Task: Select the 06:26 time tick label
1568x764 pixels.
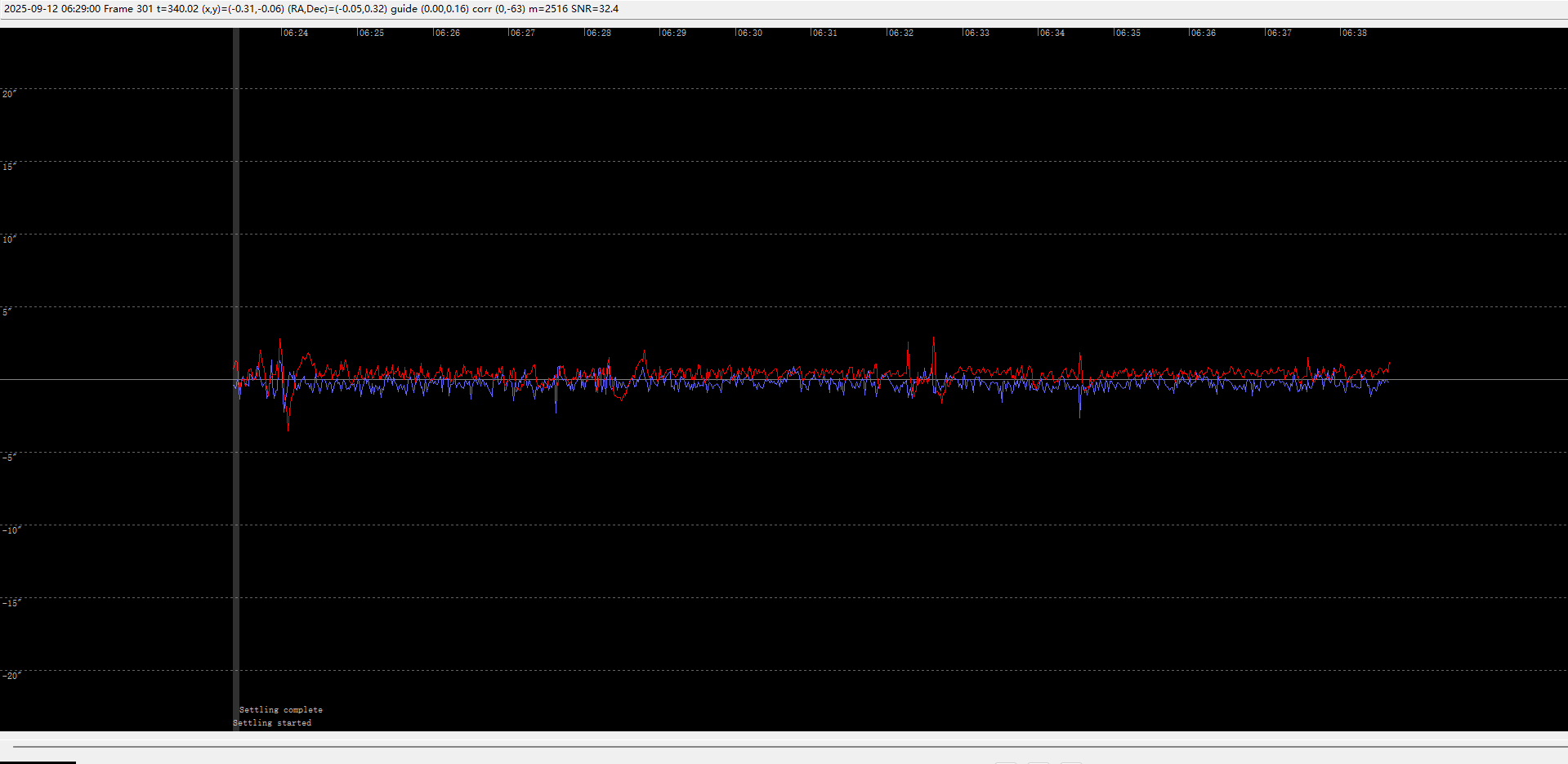Action: [447, 34]
